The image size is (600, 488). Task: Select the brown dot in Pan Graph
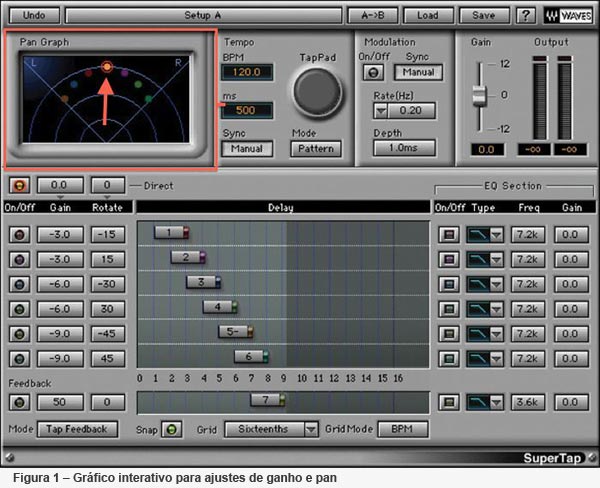coord(65,99)
